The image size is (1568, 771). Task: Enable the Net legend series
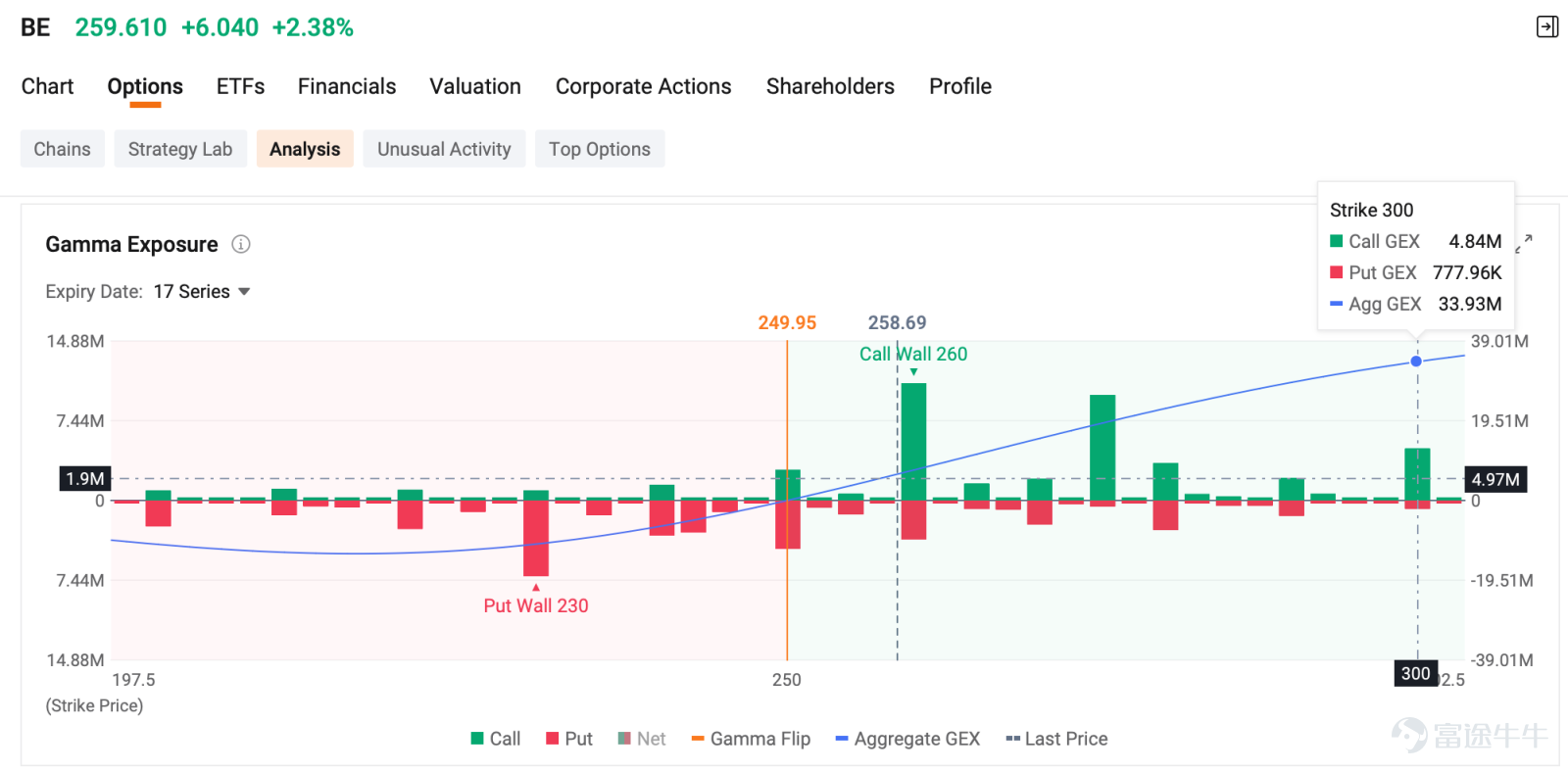click(x=642, y=739)
